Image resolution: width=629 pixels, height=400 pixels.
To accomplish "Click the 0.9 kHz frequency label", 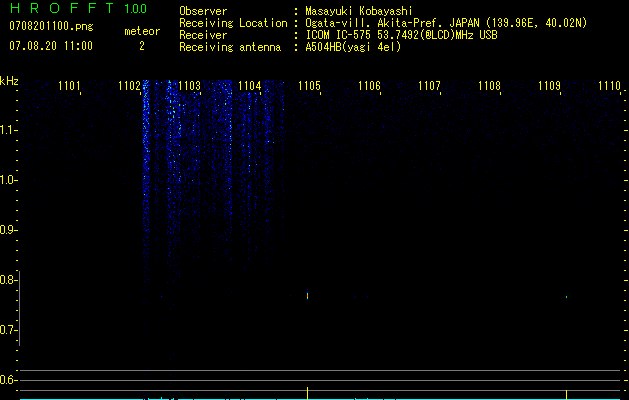I will point(8,230).
